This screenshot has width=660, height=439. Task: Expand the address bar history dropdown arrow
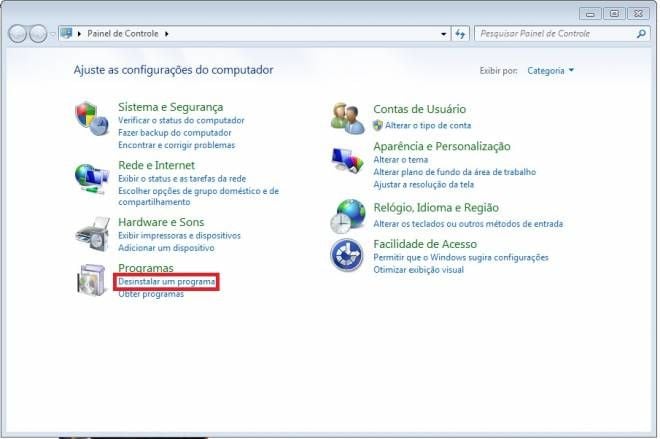pyautogui.click(x=444, y=34)
